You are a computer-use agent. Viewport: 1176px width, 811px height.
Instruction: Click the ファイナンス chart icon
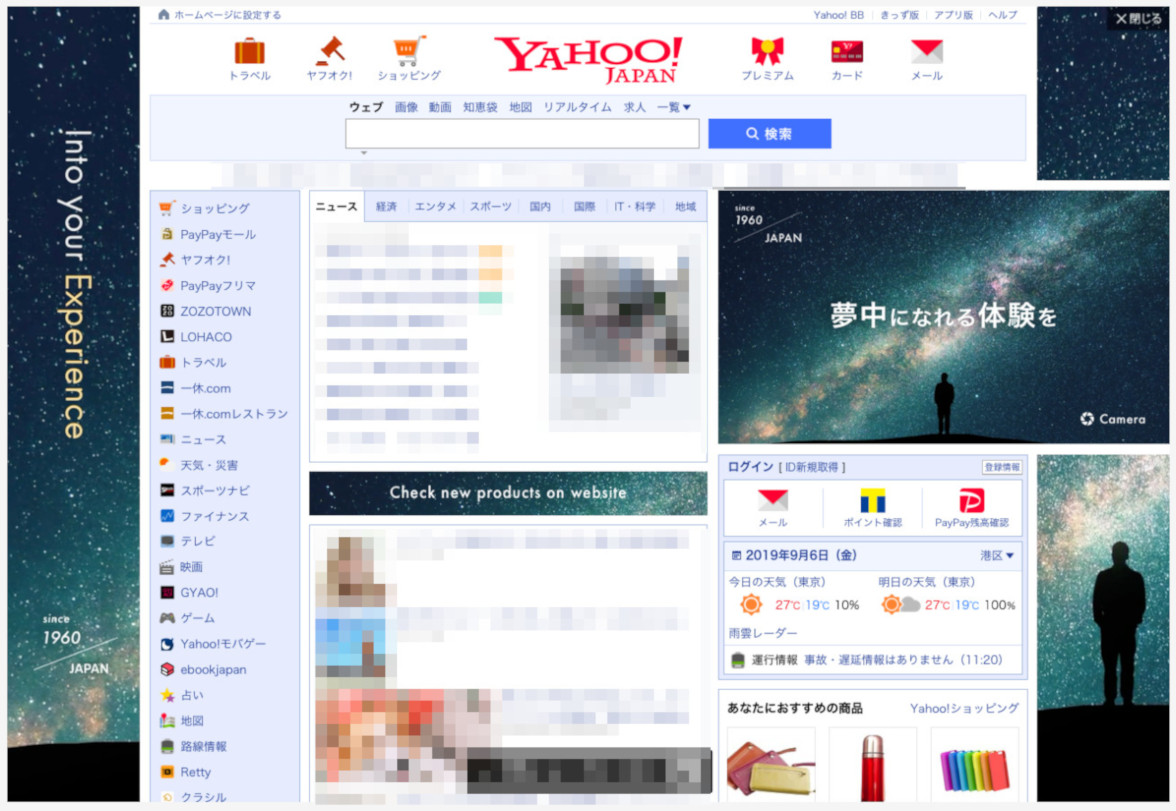click(167, 515)
